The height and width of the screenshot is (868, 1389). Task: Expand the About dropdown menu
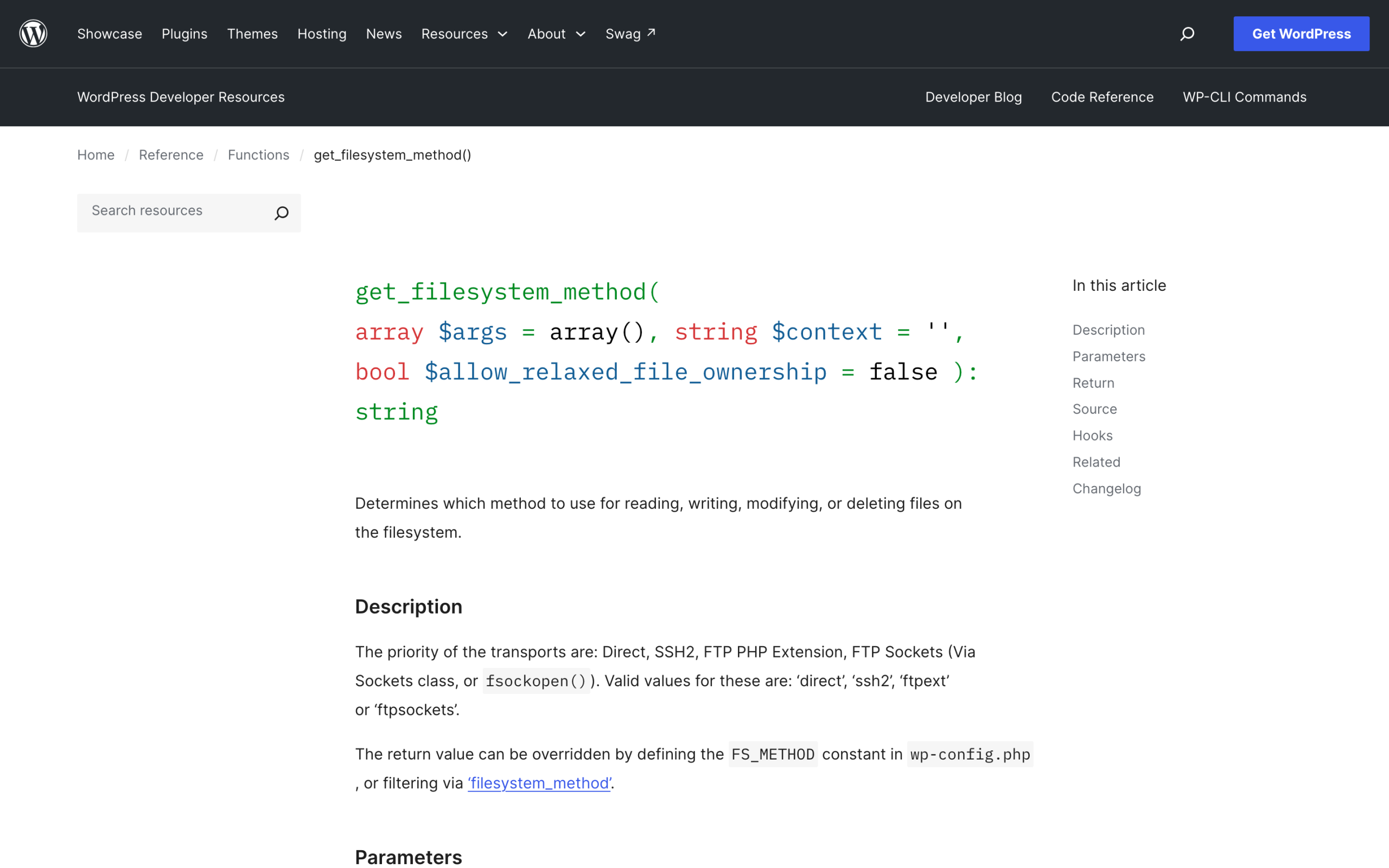pyautogui.click(x=557, y=34)
